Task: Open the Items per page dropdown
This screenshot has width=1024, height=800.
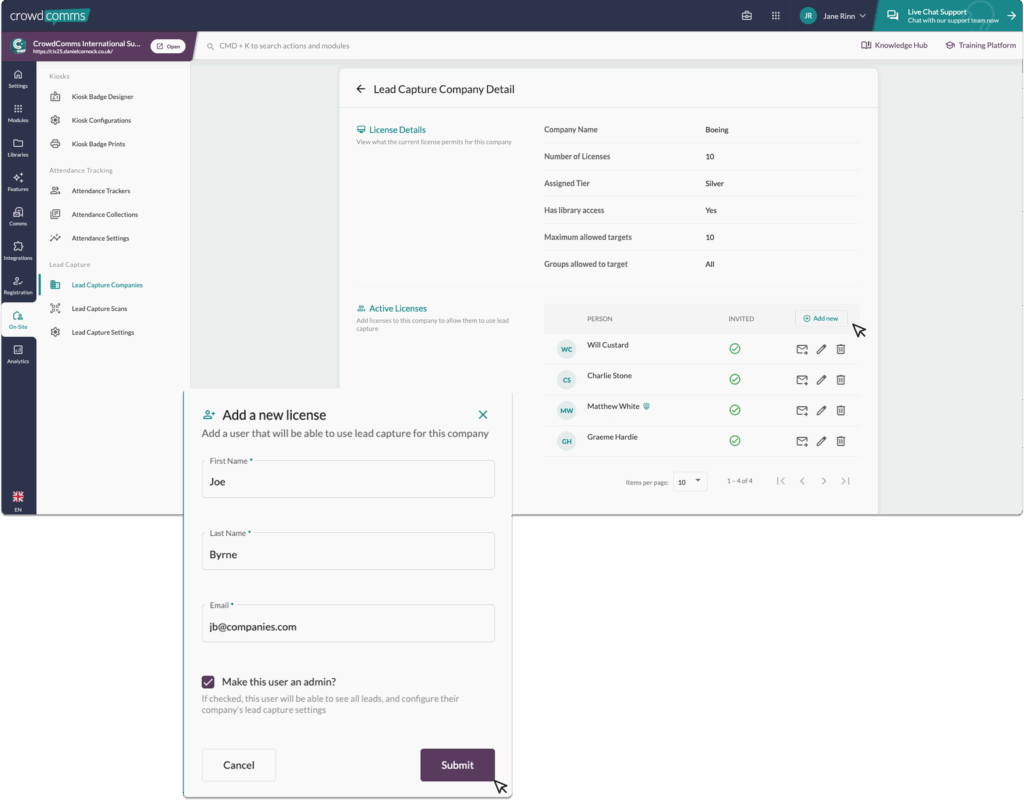Action: 690,481
